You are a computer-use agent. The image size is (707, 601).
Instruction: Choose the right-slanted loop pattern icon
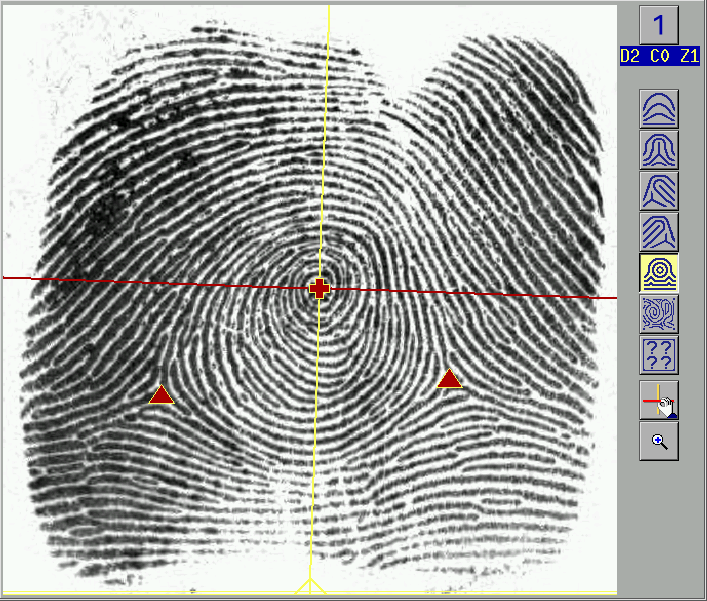click(659, 232)
